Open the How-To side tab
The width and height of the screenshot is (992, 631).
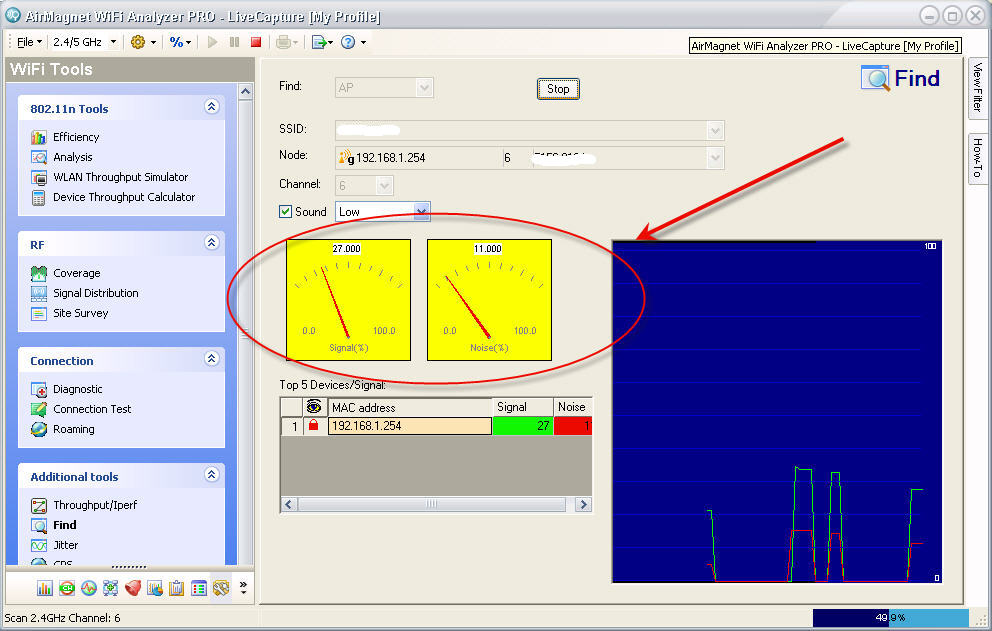click(978, 158)
